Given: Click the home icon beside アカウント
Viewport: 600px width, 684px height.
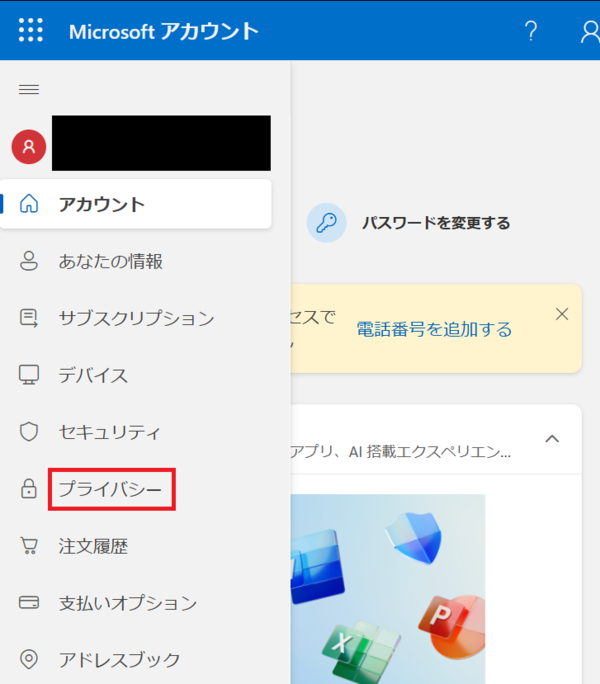Looking at the screenshot, I should (29, 204).
